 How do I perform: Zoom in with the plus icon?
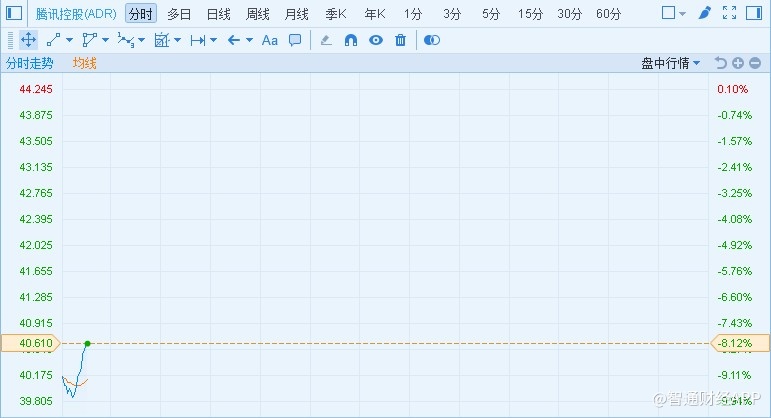pyautogui.click(x=738, y=63)
